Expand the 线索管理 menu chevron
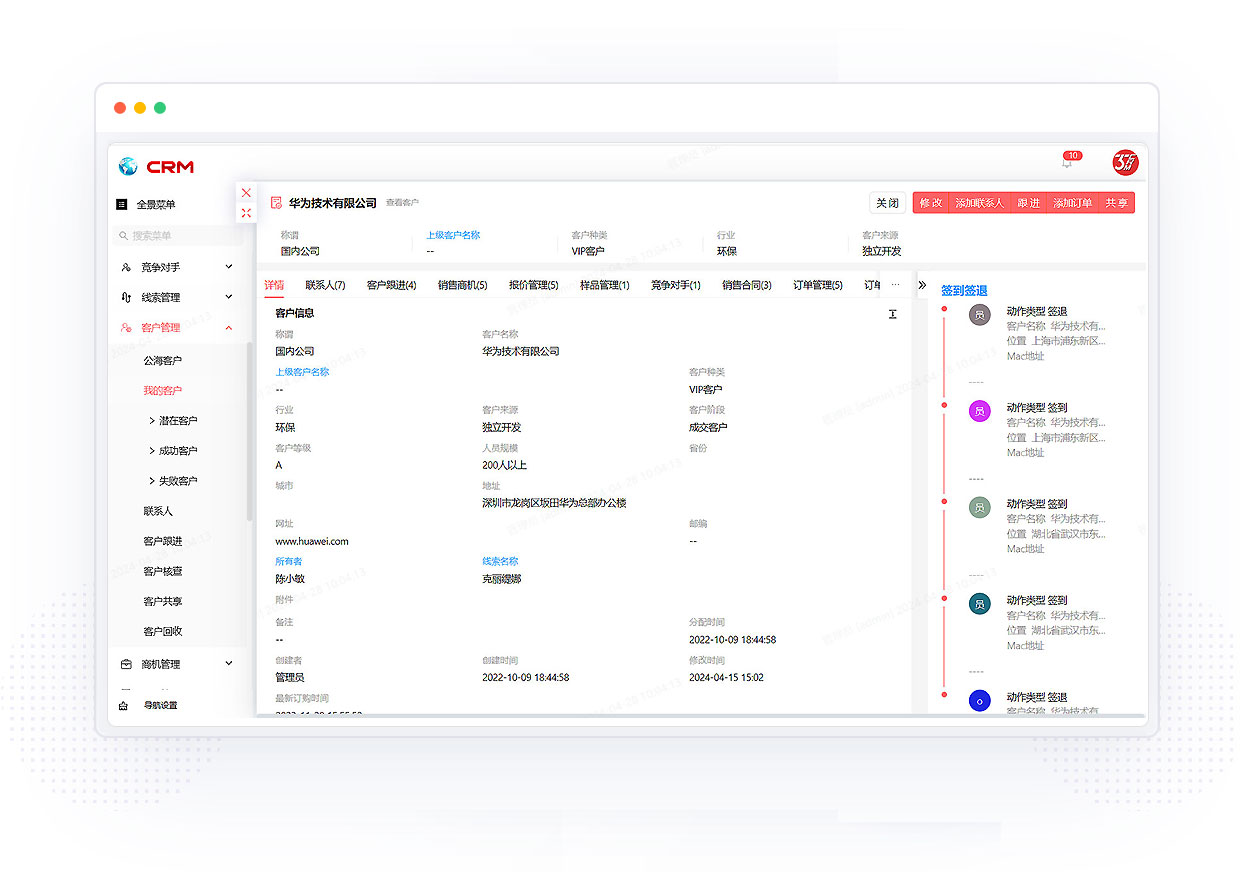The image size is (1240, 880). (x=229, y=297)
